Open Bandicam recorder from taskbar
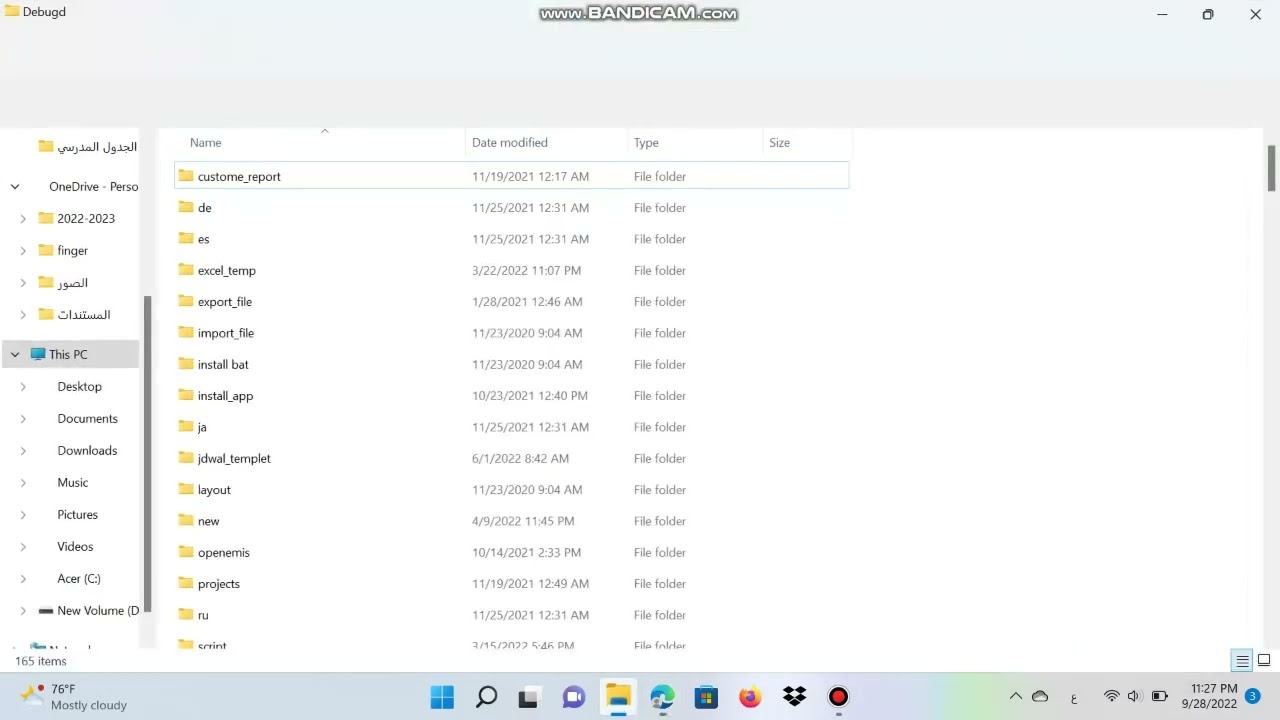 point(838,697)
